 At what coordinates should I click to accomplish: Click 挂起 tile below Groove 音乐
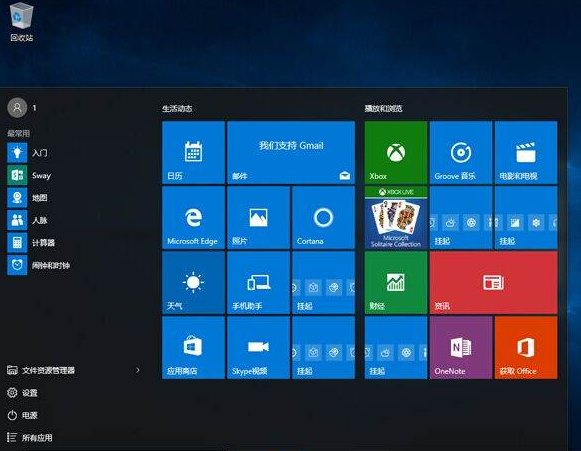(x=461, y=218)
